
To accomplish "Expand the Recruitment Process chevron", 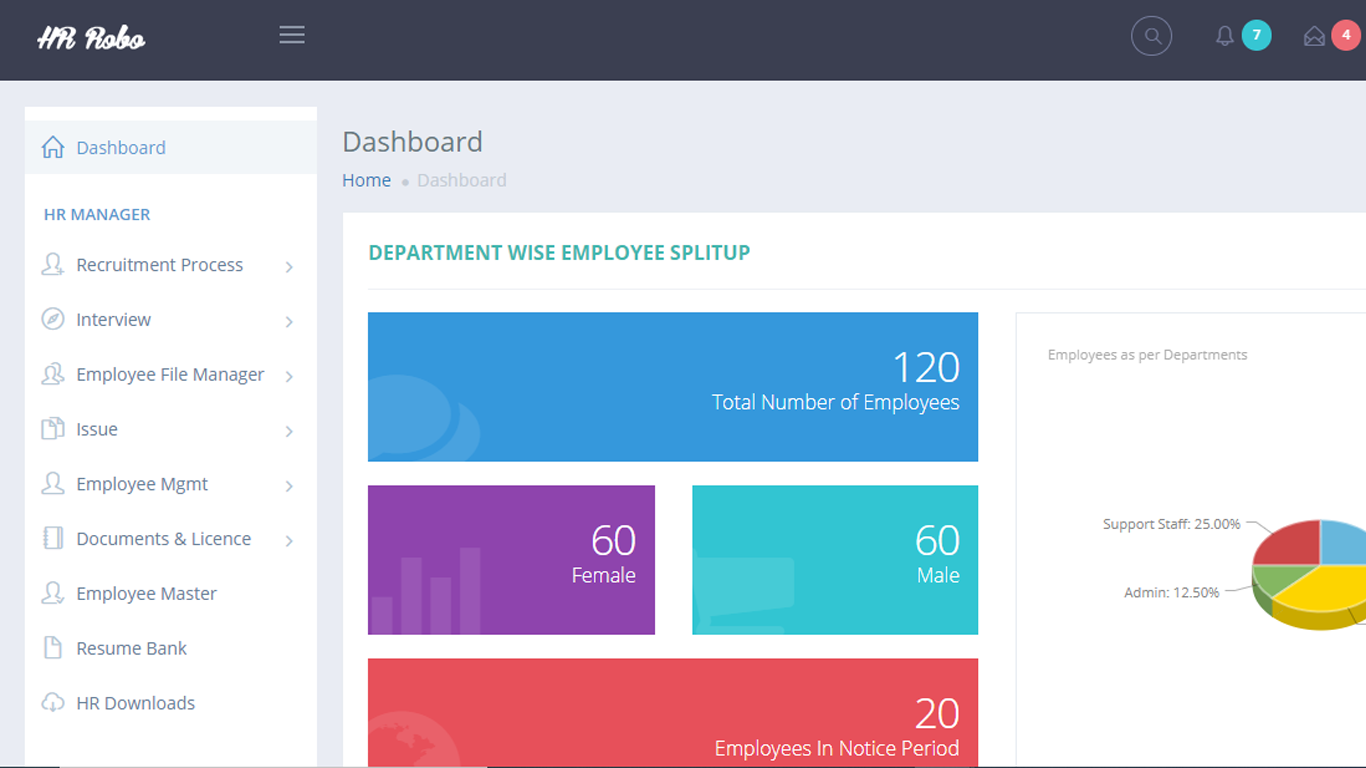I will click(x=289, y=267).
